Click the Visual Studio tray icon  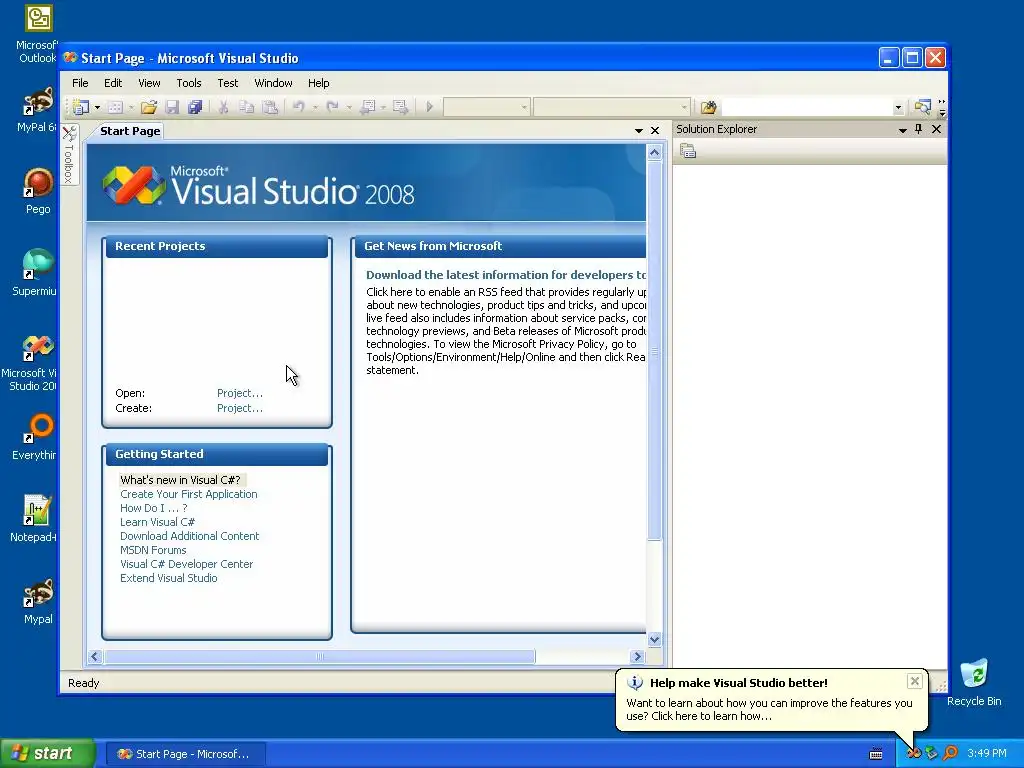pos(914,754)
